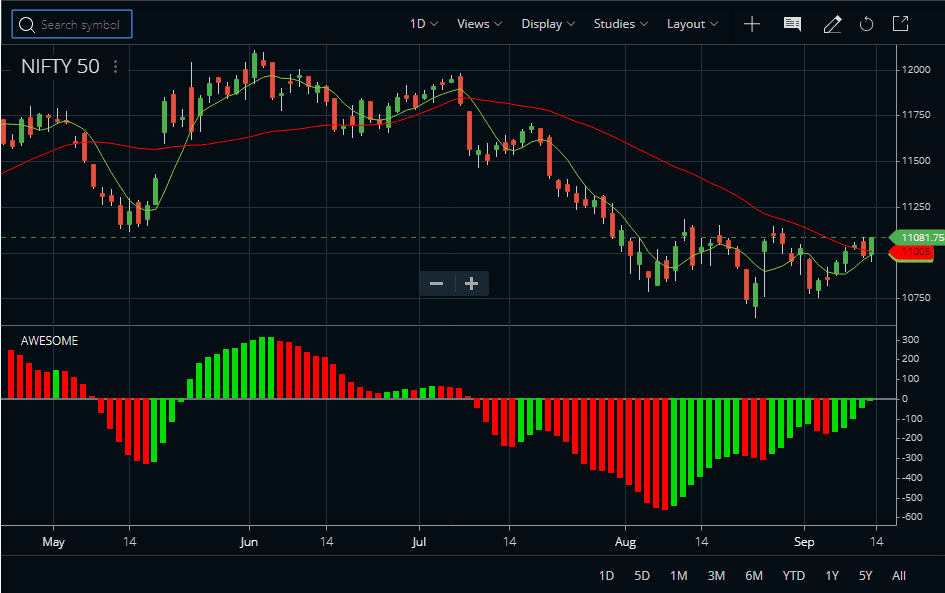The image size is (945, 593).
Task: Select the 5D range button
Action: click(x=642, y=576)
